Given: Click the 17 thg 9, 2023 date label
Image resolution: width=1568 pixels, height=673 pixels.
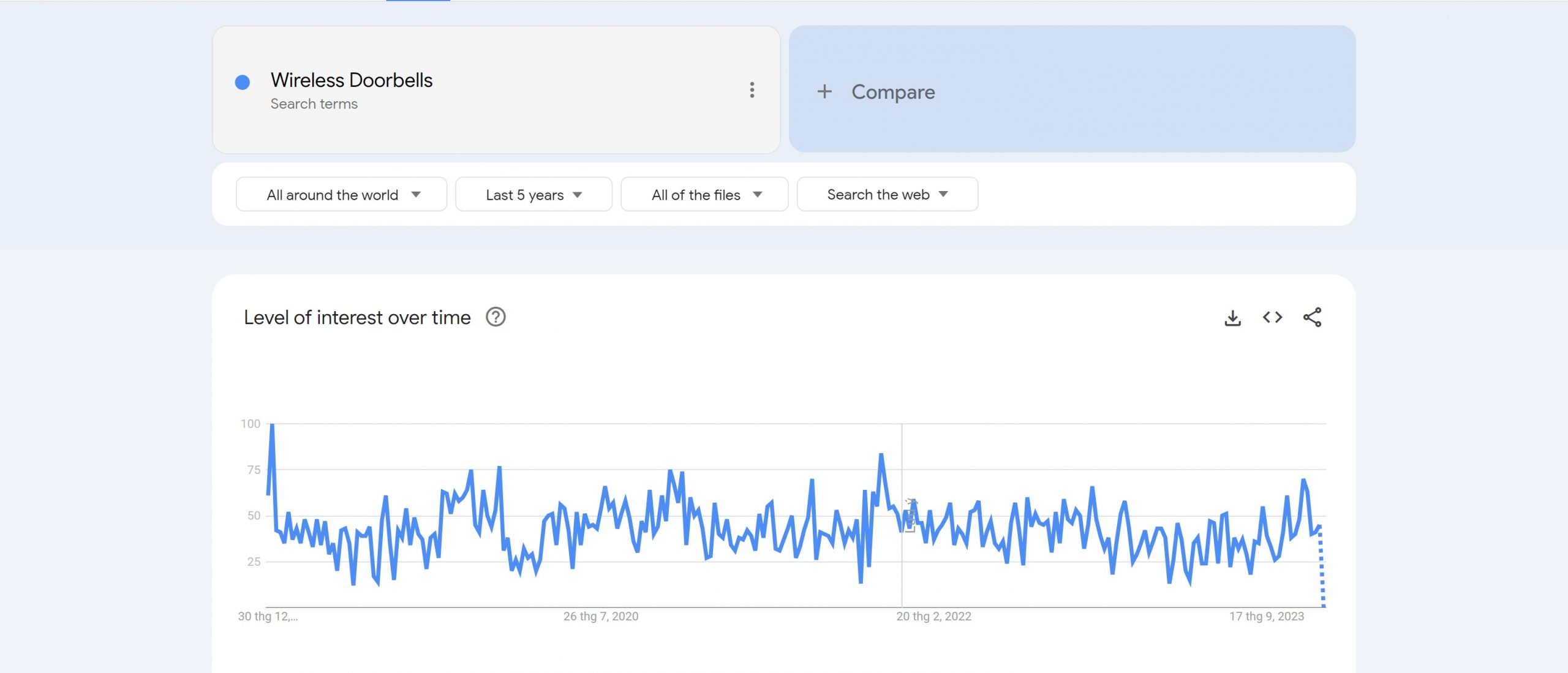Looking at the screenshot, I should pyautogui.click(x=1266, y=617).
